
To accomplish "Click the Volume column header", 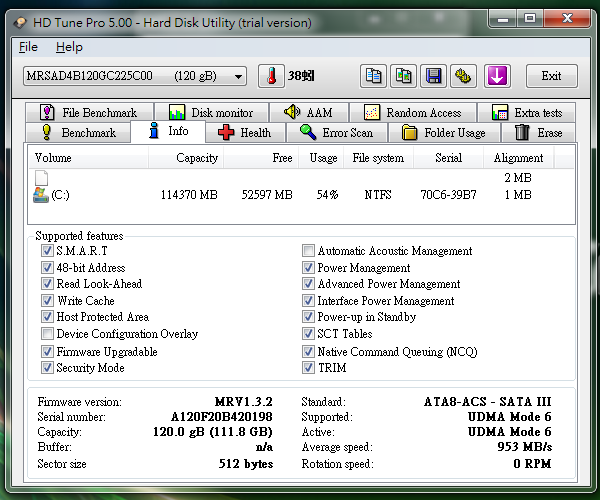I will [88, 158].
